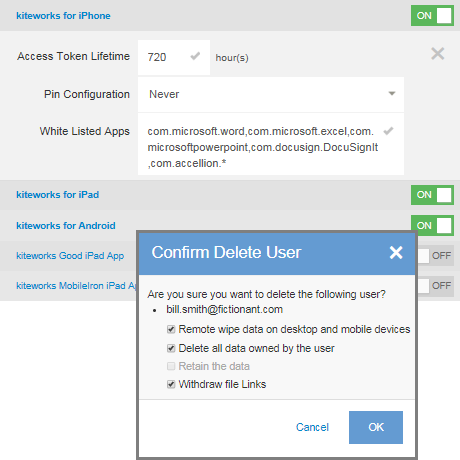Click the White Listed Apps label

tap(85, 131)
